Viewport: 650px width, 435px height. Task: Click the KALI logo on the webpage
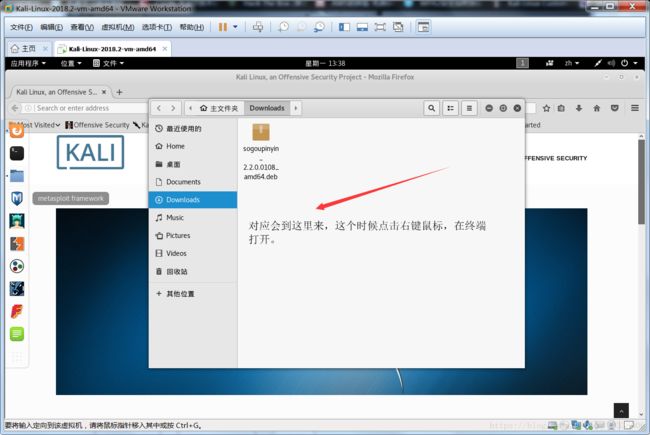[90, 153]
